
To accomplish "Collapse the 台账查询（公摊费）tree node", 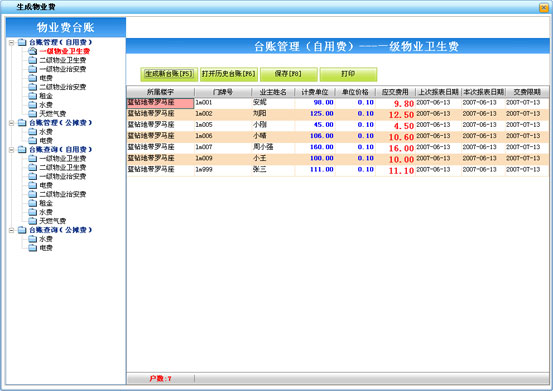I will pos(11,230).
